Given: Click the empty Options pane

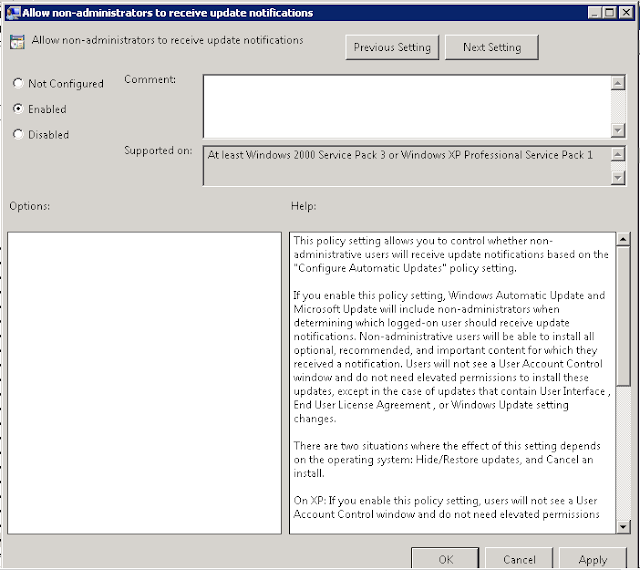Looking at the screenshot, I should [144, 383].
